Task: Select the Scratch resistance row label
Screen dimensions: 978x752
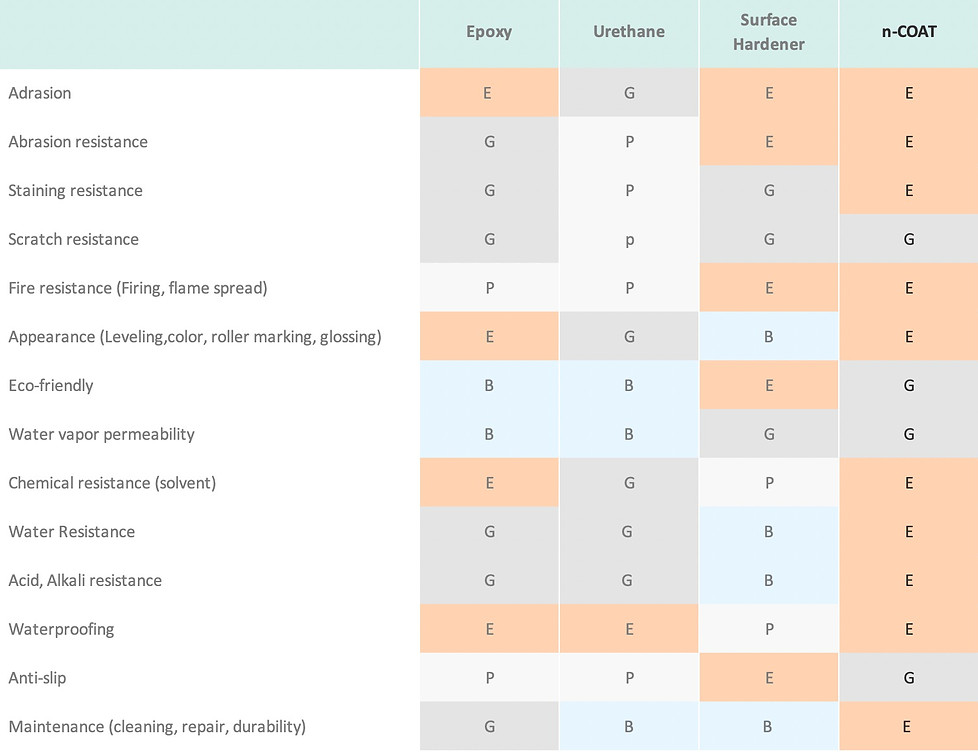Action: pos(74,239)
